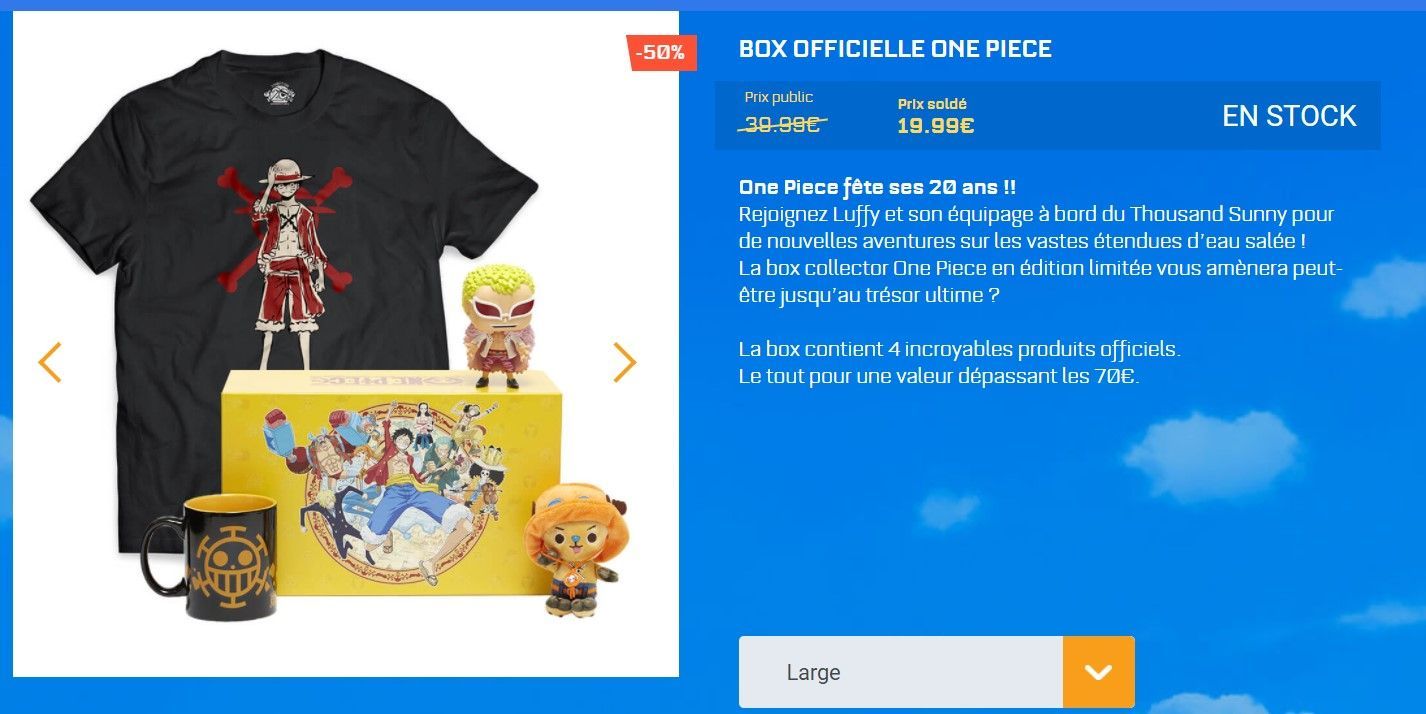This screenshot has height=714, width=1426.
Task: Click the BOX OFFICIELLE ONE PIECE title
Action: [895, 48]
